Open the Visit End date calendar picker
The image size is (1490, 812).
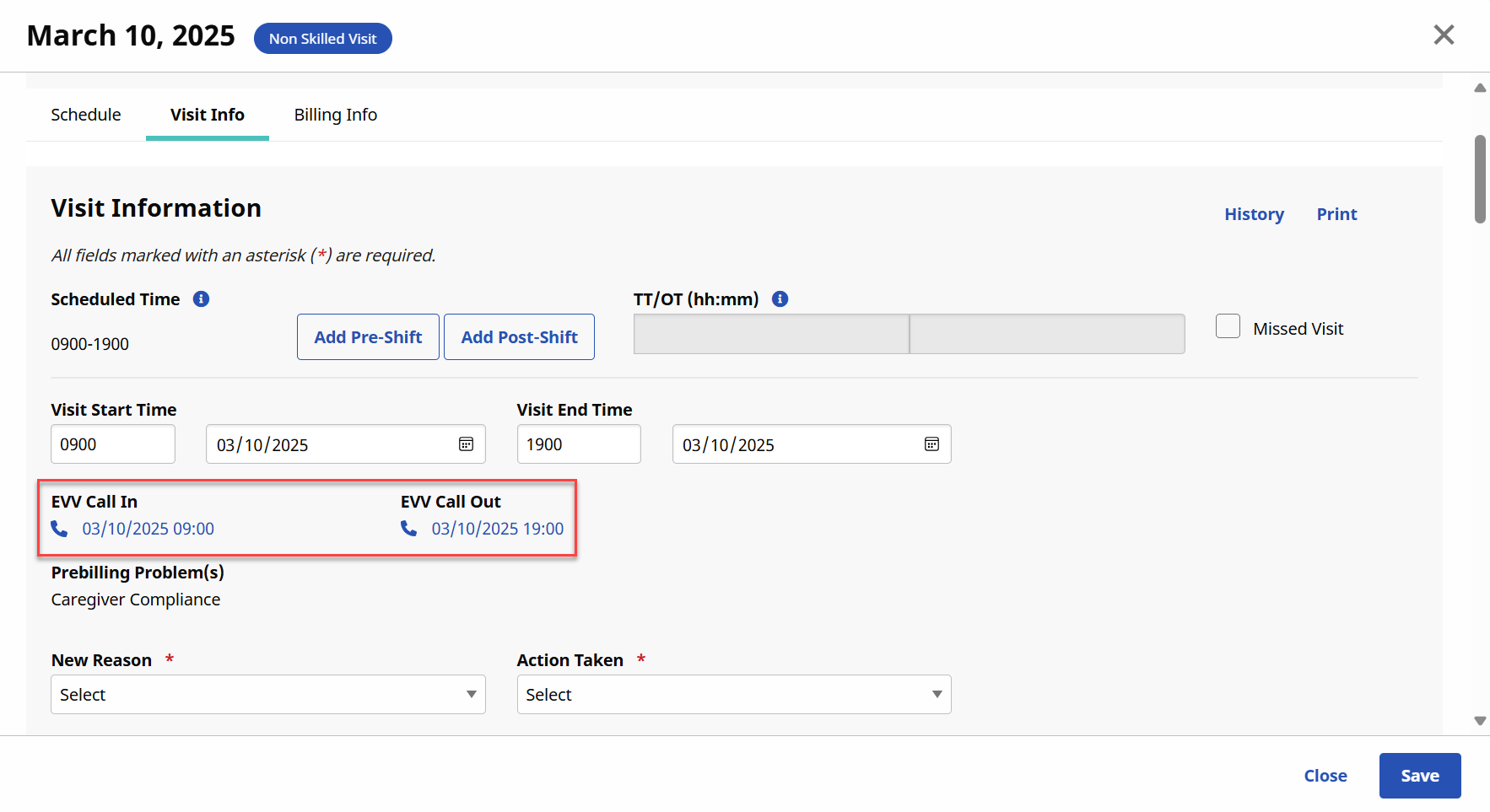point(931,444)
